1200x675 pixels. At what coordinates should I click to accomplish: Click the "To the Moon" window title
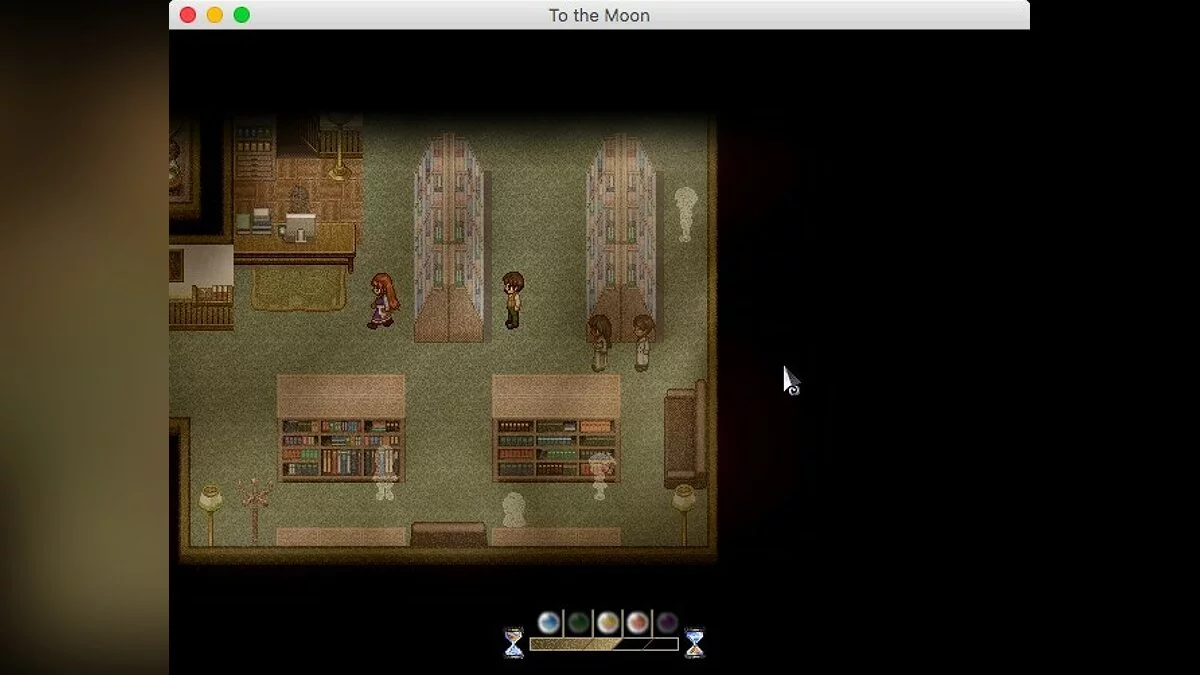pyautogui.click(x=599, y=15)
